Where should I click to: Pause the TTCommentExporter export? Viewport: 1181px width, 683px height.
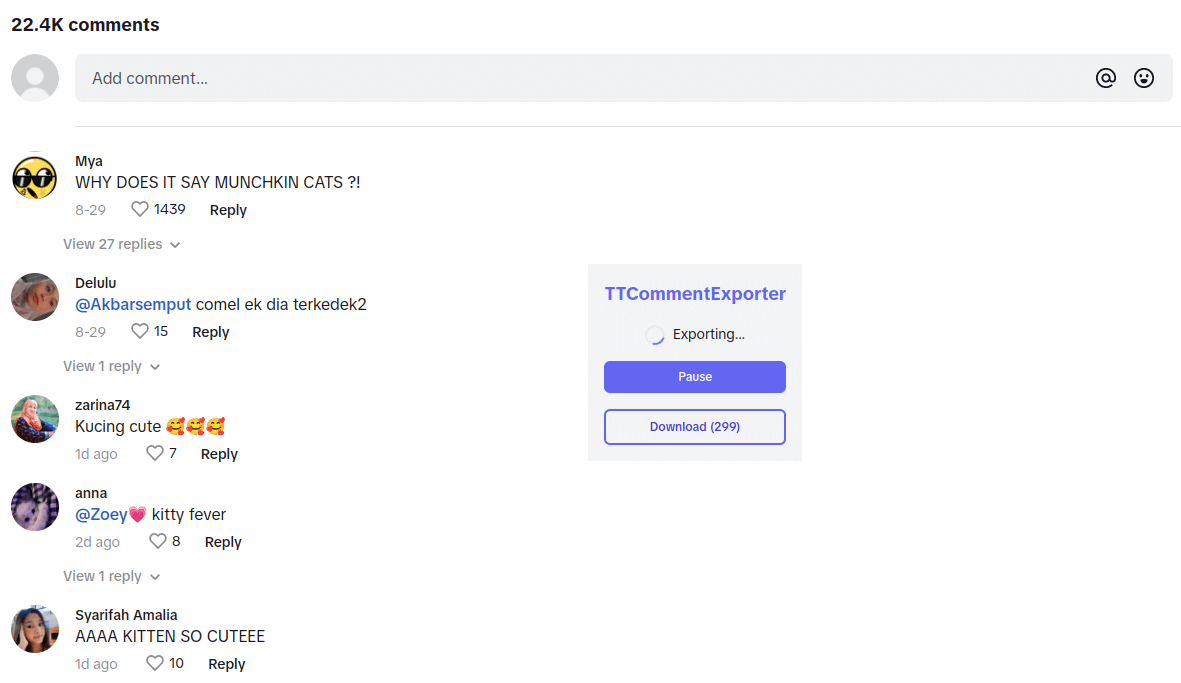coord(694,377)
